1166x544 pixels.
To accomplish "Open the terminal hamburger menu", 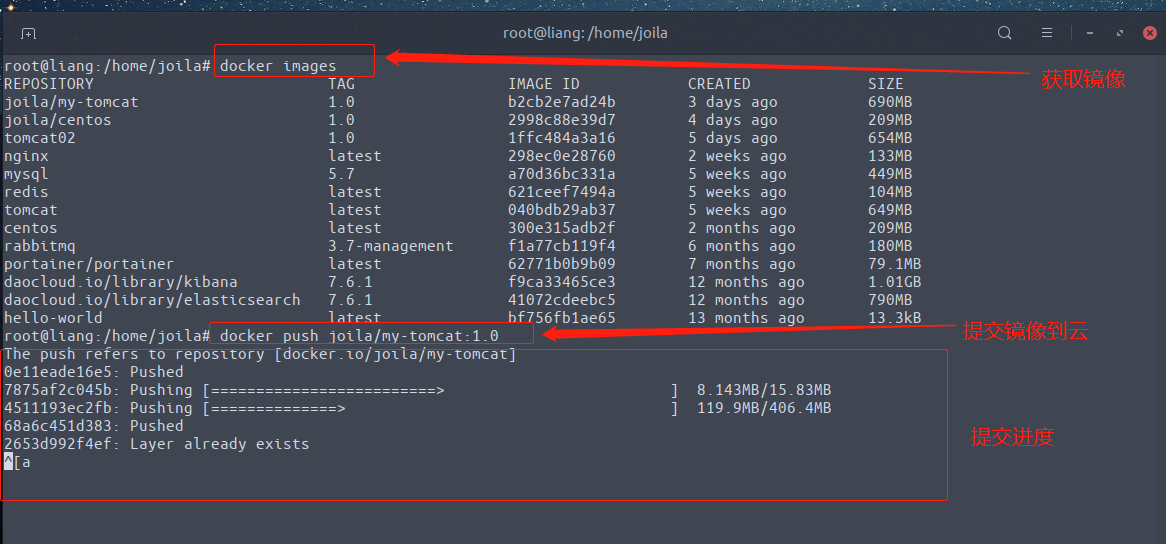I will click(1045, 33).
